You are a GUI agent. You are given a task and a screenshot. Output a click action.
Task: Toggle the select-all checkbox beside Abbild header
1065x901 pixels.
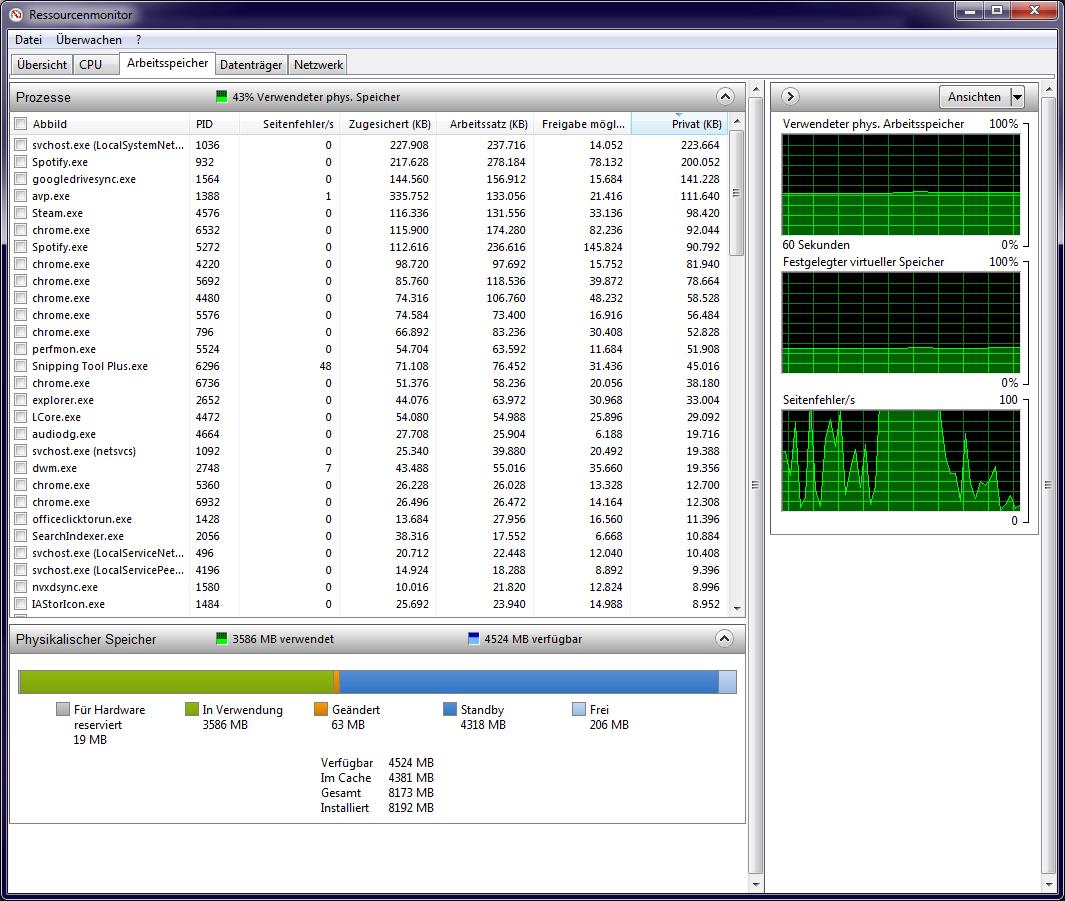[x=21, y=124]
